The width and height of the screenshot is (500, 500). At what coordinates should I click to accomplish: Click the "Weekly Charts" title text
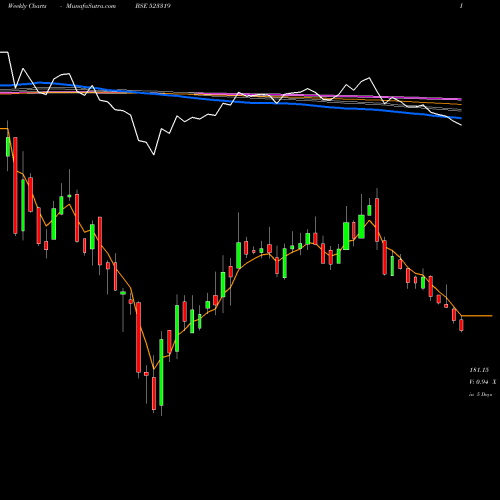(27, 6)
